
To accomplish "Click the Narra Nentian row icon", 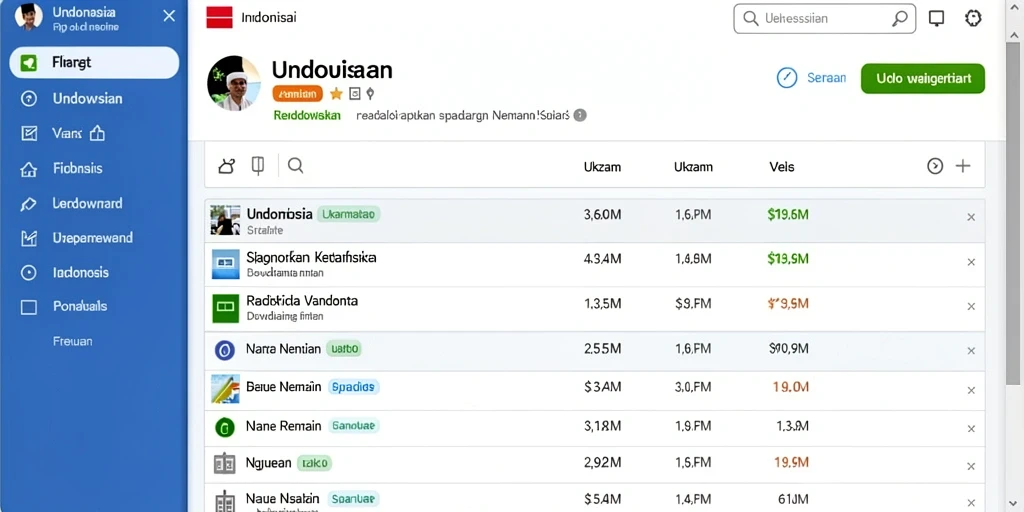I will pyautogui.click(x=225, y=351).
